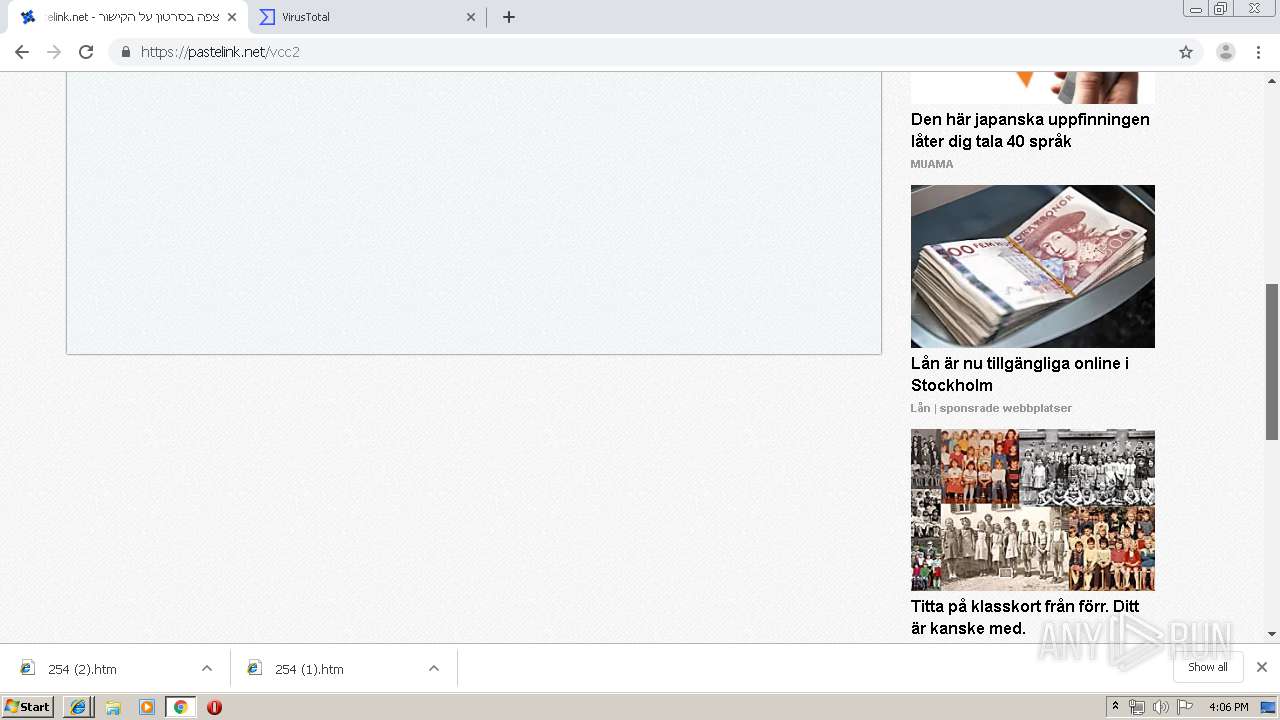Click the 4:06 PM system clock
This screenshot has height=720, width=1280.
[x=1228, y=707]
